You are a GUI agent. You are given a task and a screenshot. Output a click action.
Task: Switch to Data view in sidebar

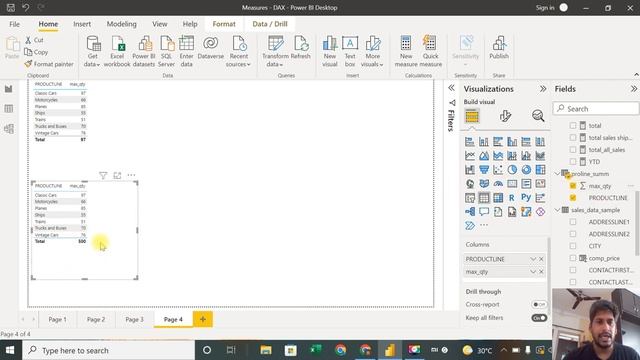click(x=9, y=109)
